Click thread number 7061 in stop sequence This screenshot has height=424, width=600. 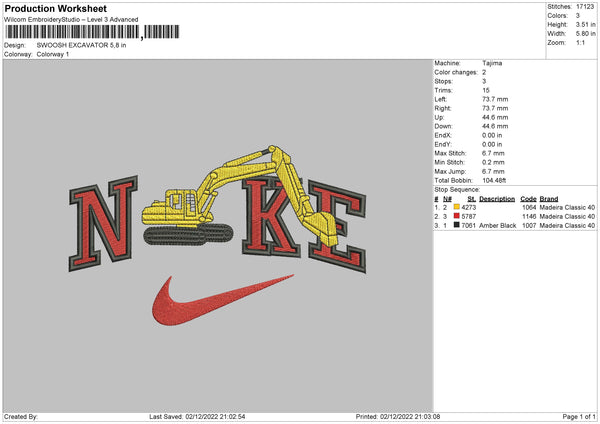pos(469,225)
